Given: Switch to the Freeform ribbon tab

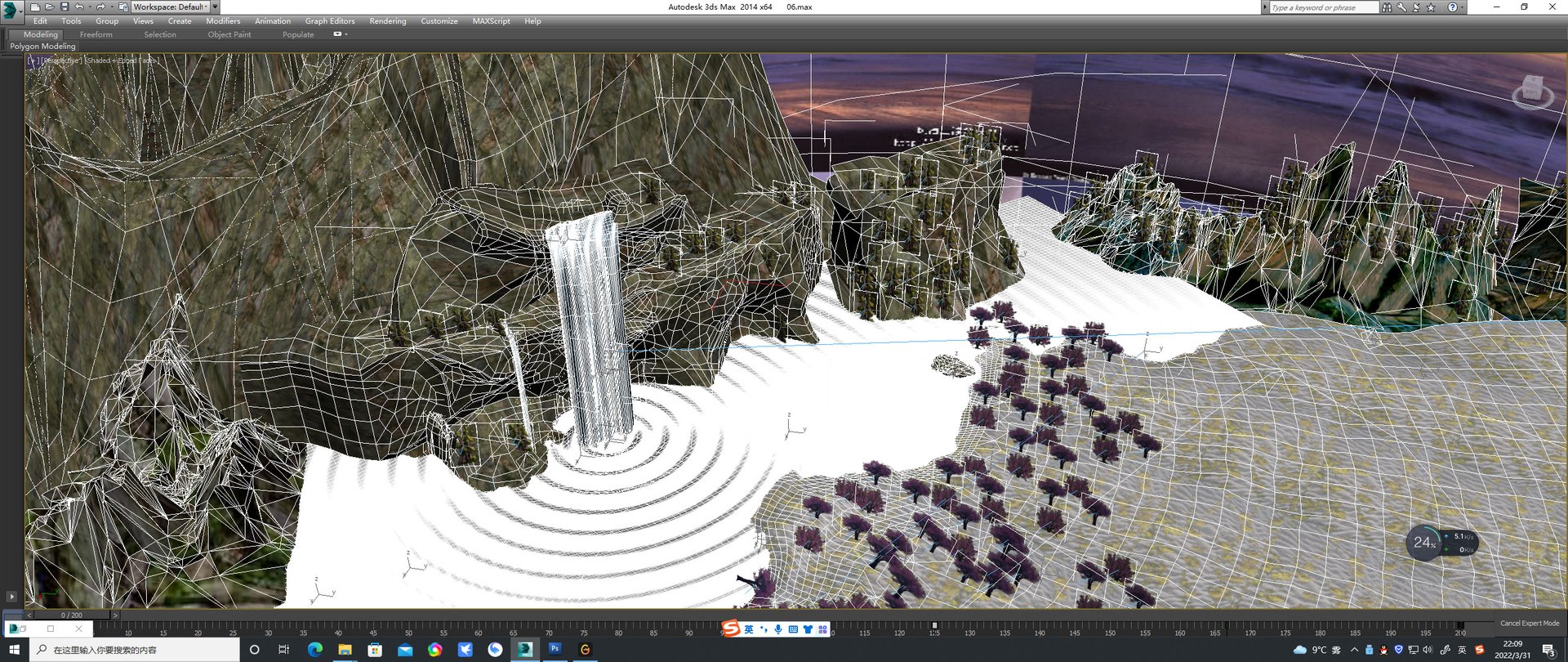Looking at the screenshot, I should (96, 34).
